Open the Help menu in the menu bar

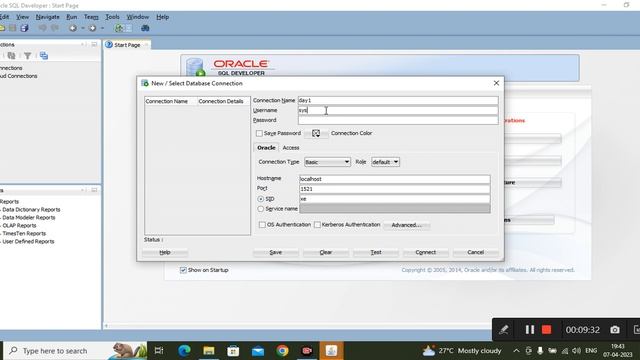point(162,17)
